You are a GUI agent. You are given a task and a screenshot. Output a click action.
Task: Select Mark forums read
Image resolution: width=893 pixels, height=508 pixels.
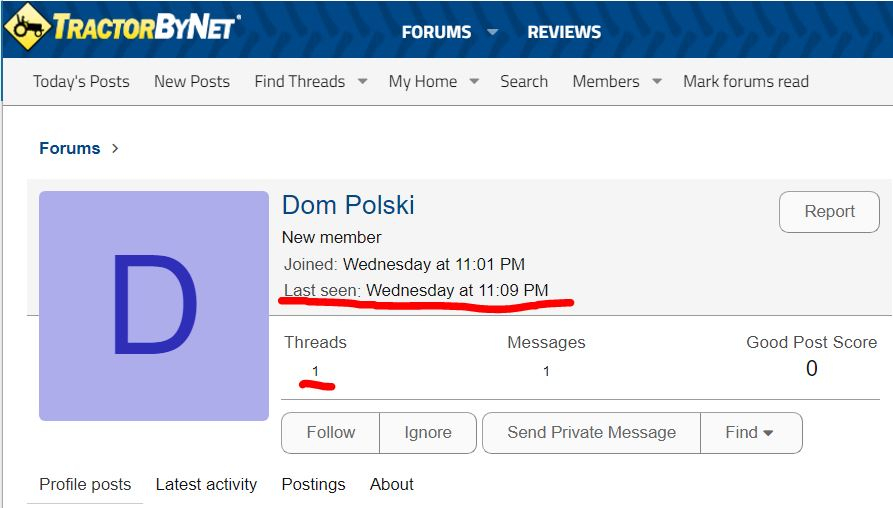click(x=746, y=81)
